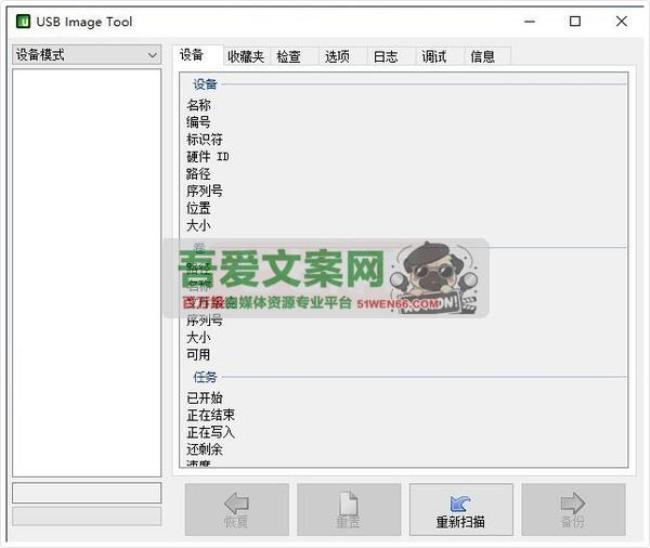The height and width of the screenshot is (548, 650).
Task: Select the 序列号 label in 设备 section
Action: [204, 191]
